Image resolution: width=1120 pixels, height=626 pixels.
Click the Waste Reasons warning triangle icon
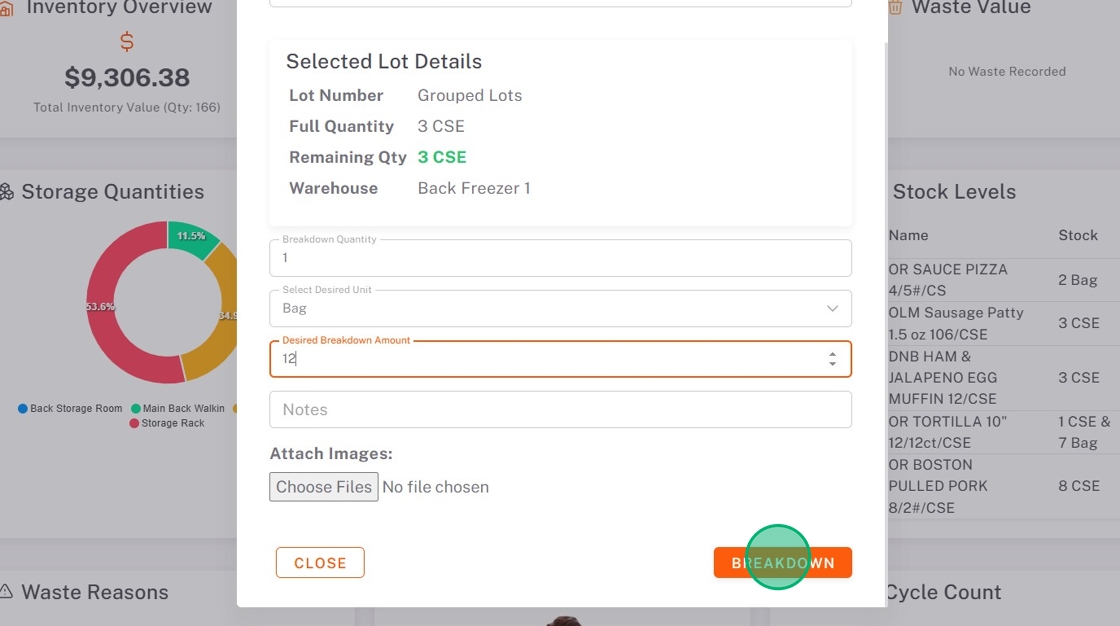click(x=6, y=592)
